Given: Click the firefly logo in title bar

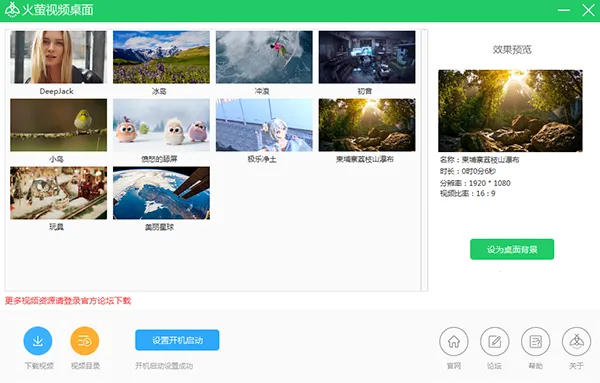Looking at the screenshot, I should pos(12,10).
